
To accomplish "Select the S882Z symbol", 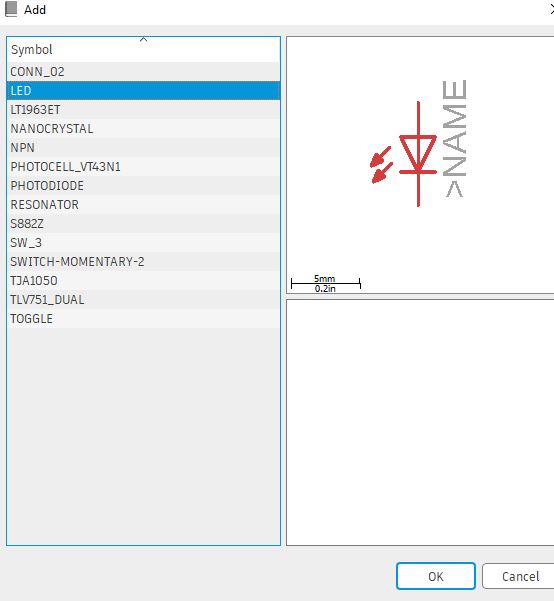I will [x=143, y=223].
